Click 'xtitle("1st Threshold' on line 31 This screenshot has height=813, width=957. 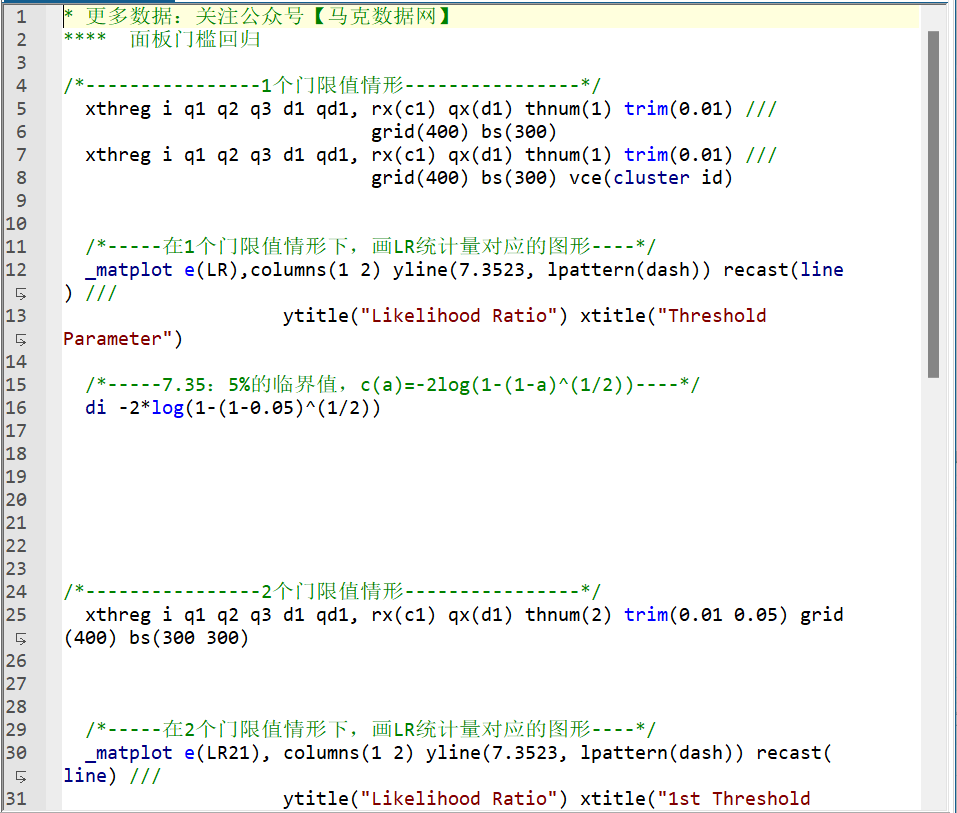point(695,799)
